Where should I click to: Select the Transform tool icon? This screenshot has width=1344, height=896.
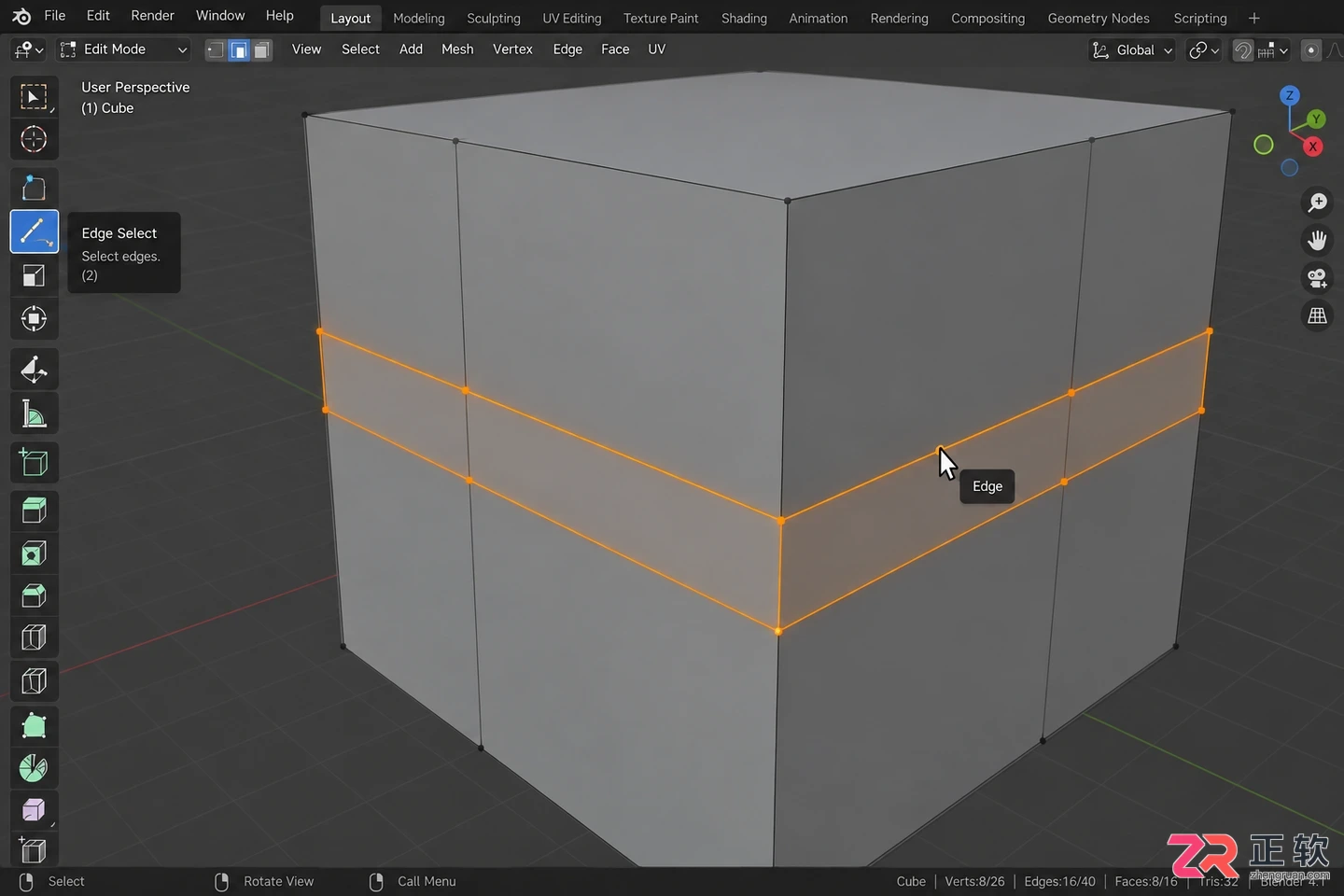pos(34,318)
